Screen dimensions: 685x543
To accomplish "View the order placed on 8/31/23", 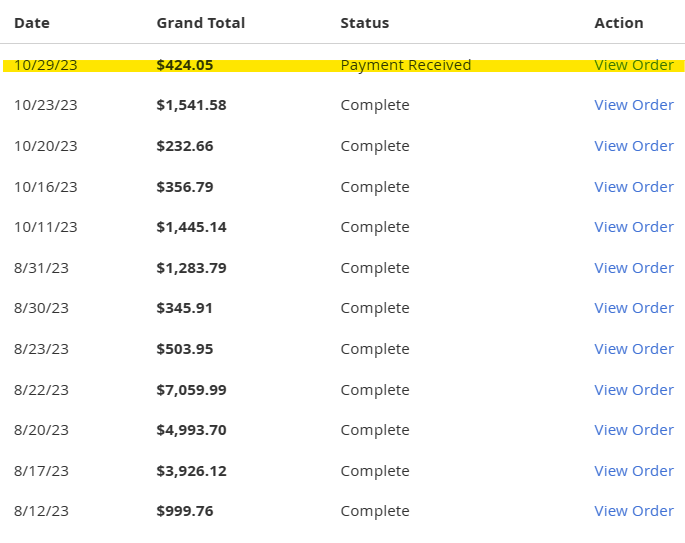I will coord(633,268).
